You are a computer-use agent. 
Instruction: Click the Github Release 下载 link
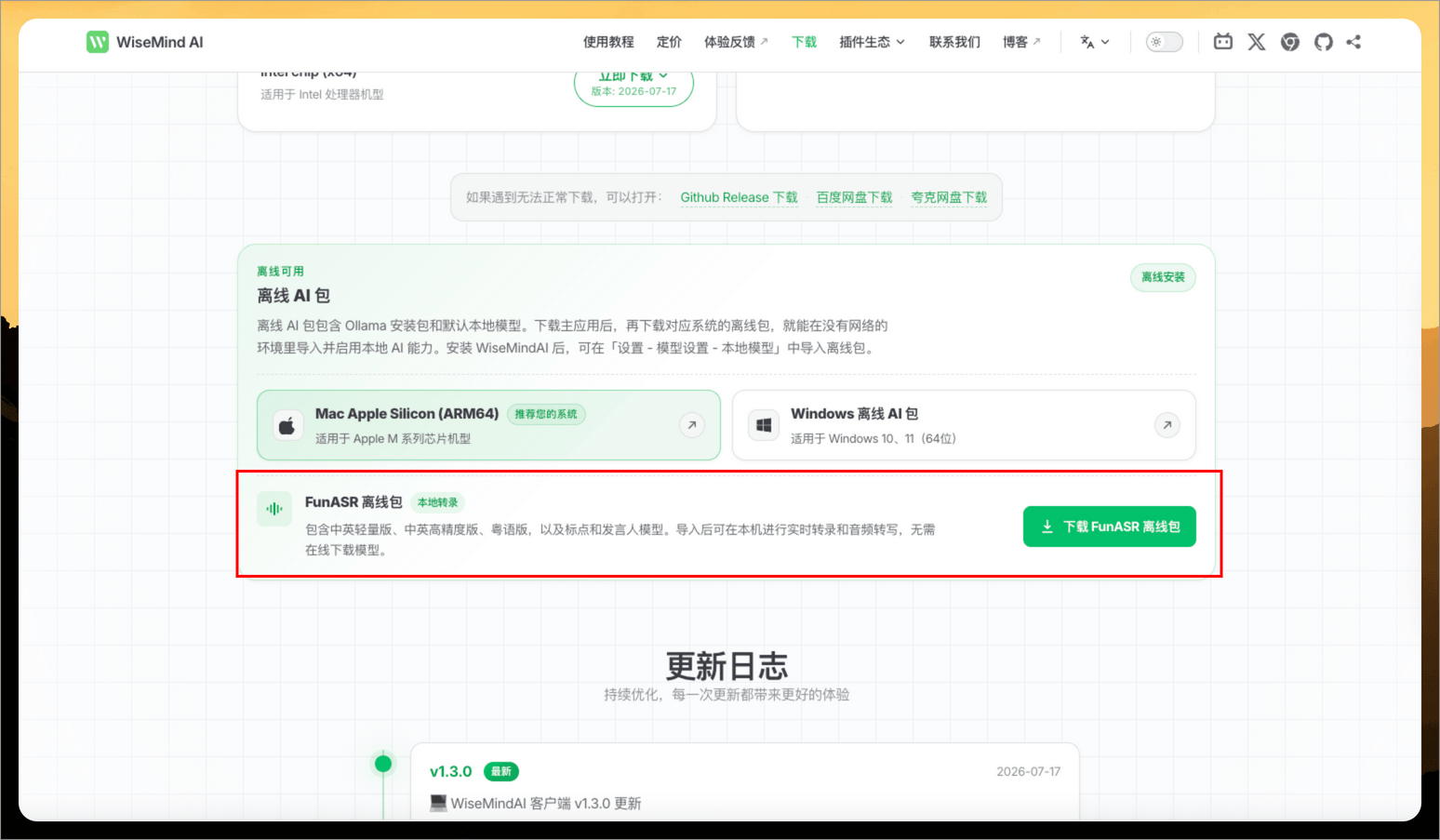click(740, 197)
